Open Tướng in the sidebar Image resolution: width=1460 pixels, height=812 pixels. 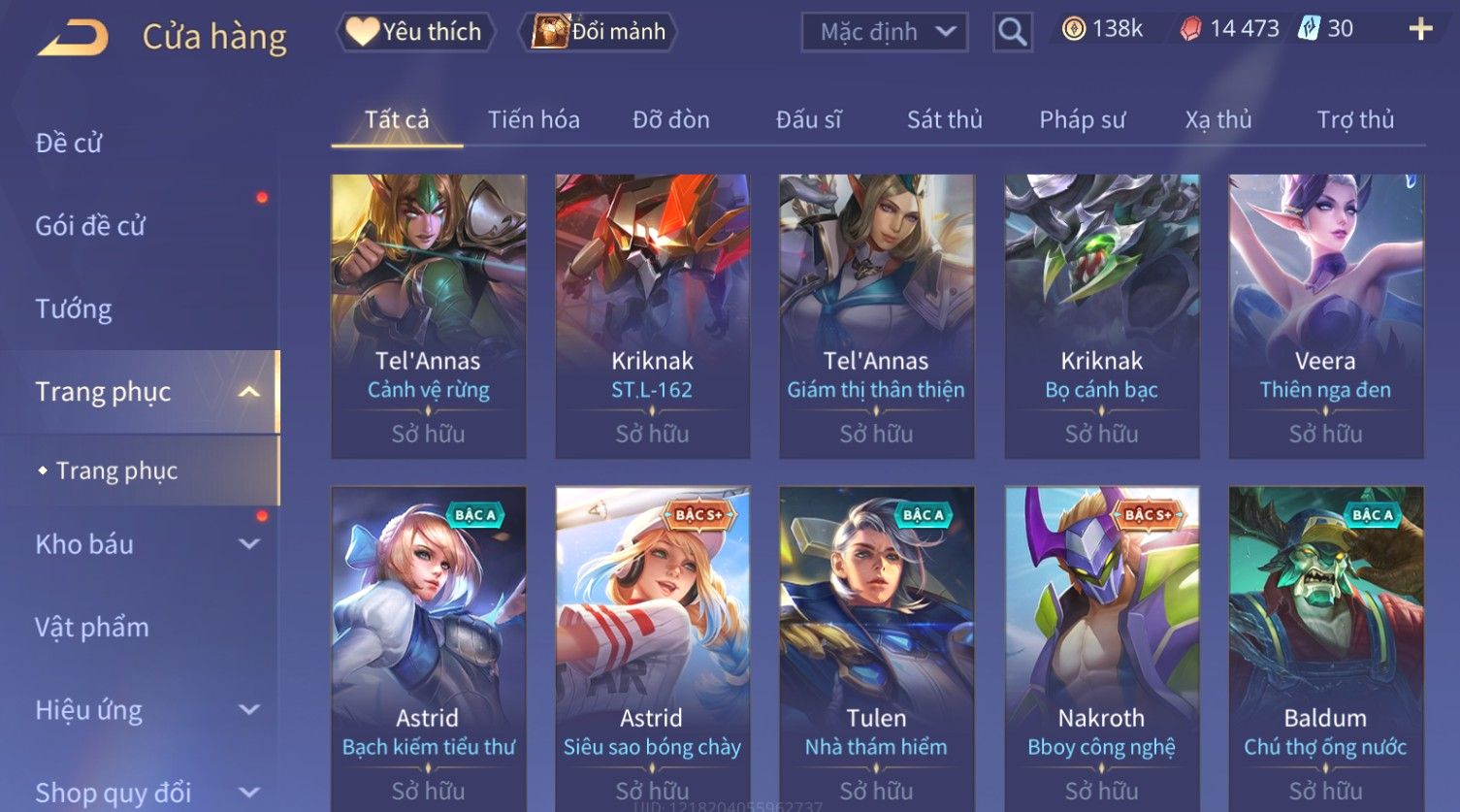pos(74,309)
